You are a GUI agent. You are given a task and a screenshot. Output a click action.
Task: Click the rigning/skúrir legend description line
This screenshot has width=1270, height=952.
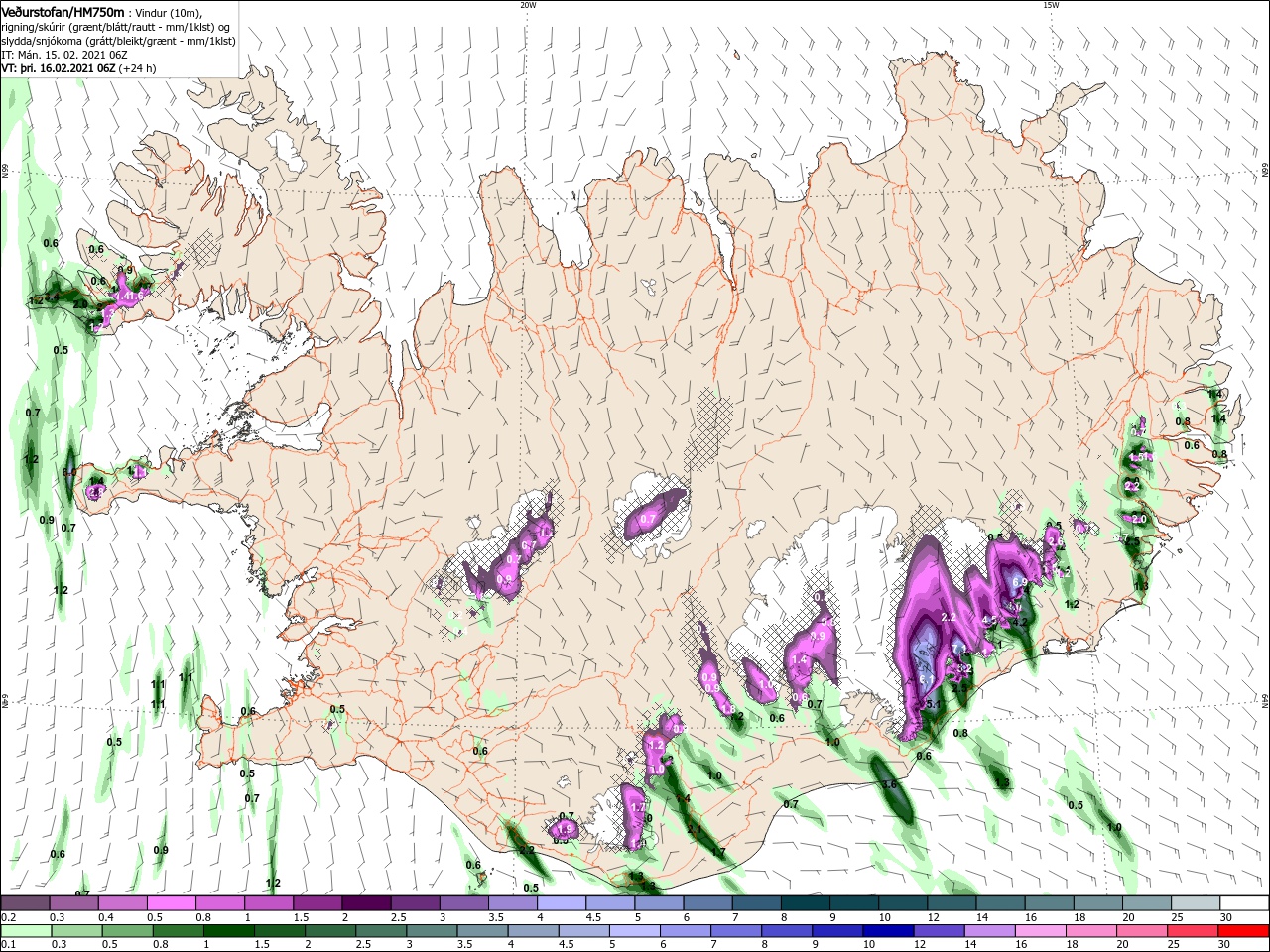[x=117, y=26]
